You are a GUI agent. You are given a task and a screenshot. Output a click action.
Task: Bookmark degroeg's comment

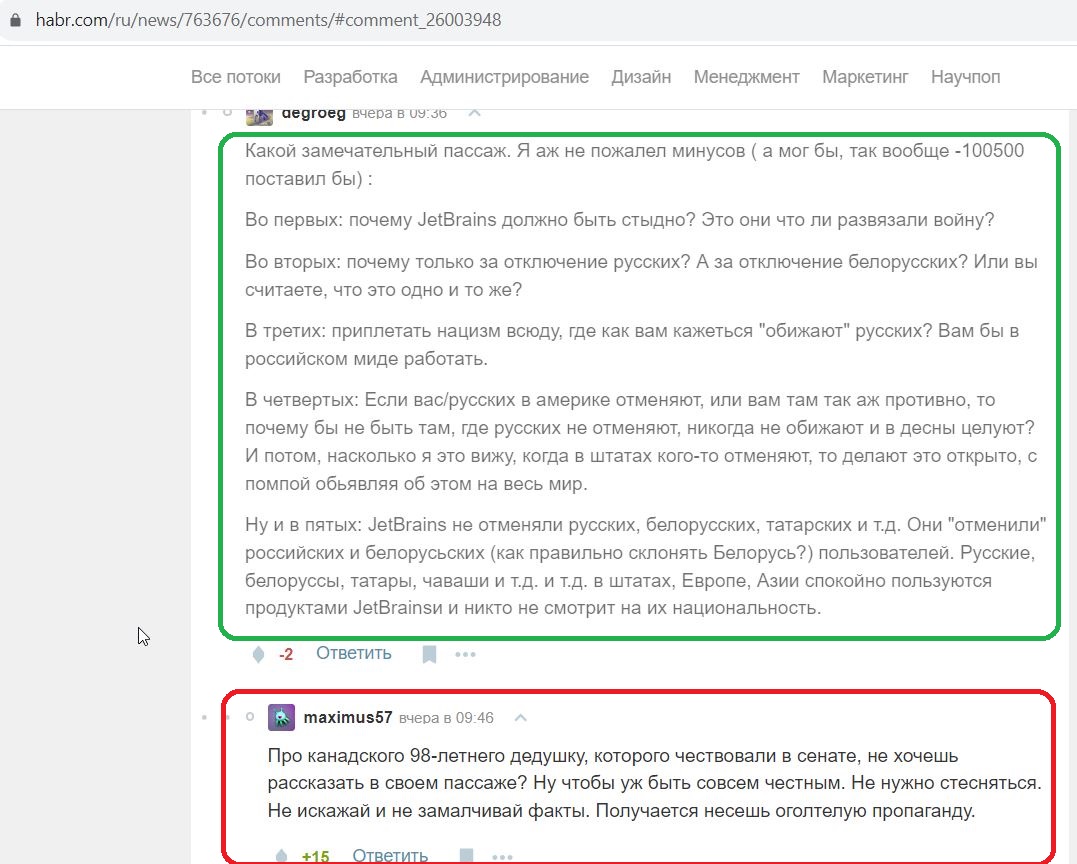(429, 655)
